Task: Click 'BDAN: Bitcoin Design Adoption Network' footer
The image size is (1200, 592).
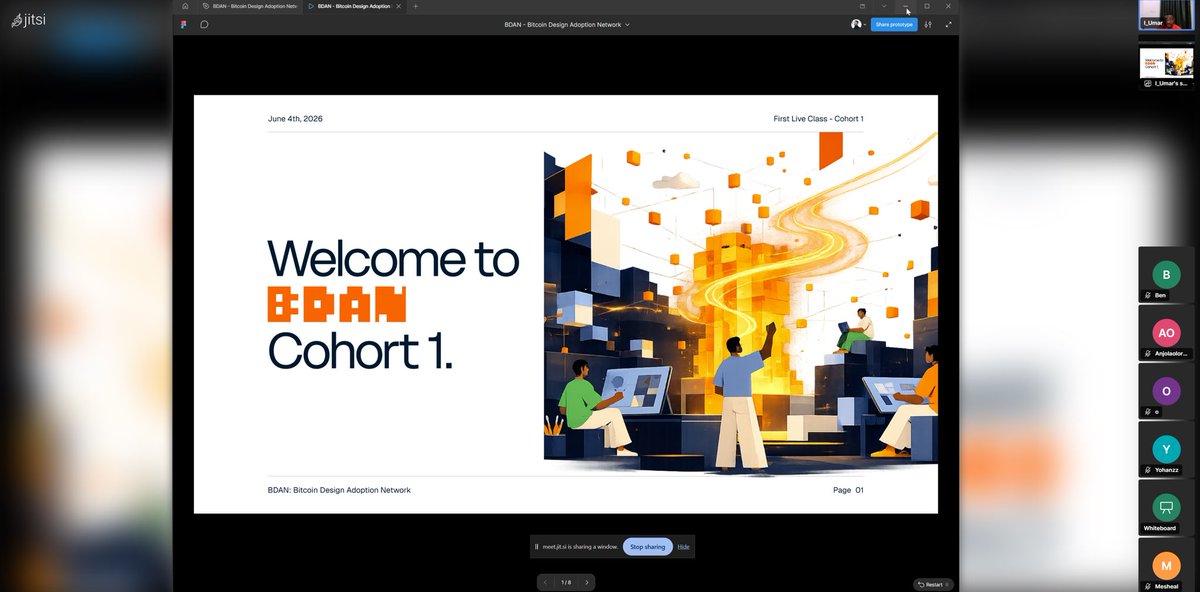Action: [x=339, y=490]
